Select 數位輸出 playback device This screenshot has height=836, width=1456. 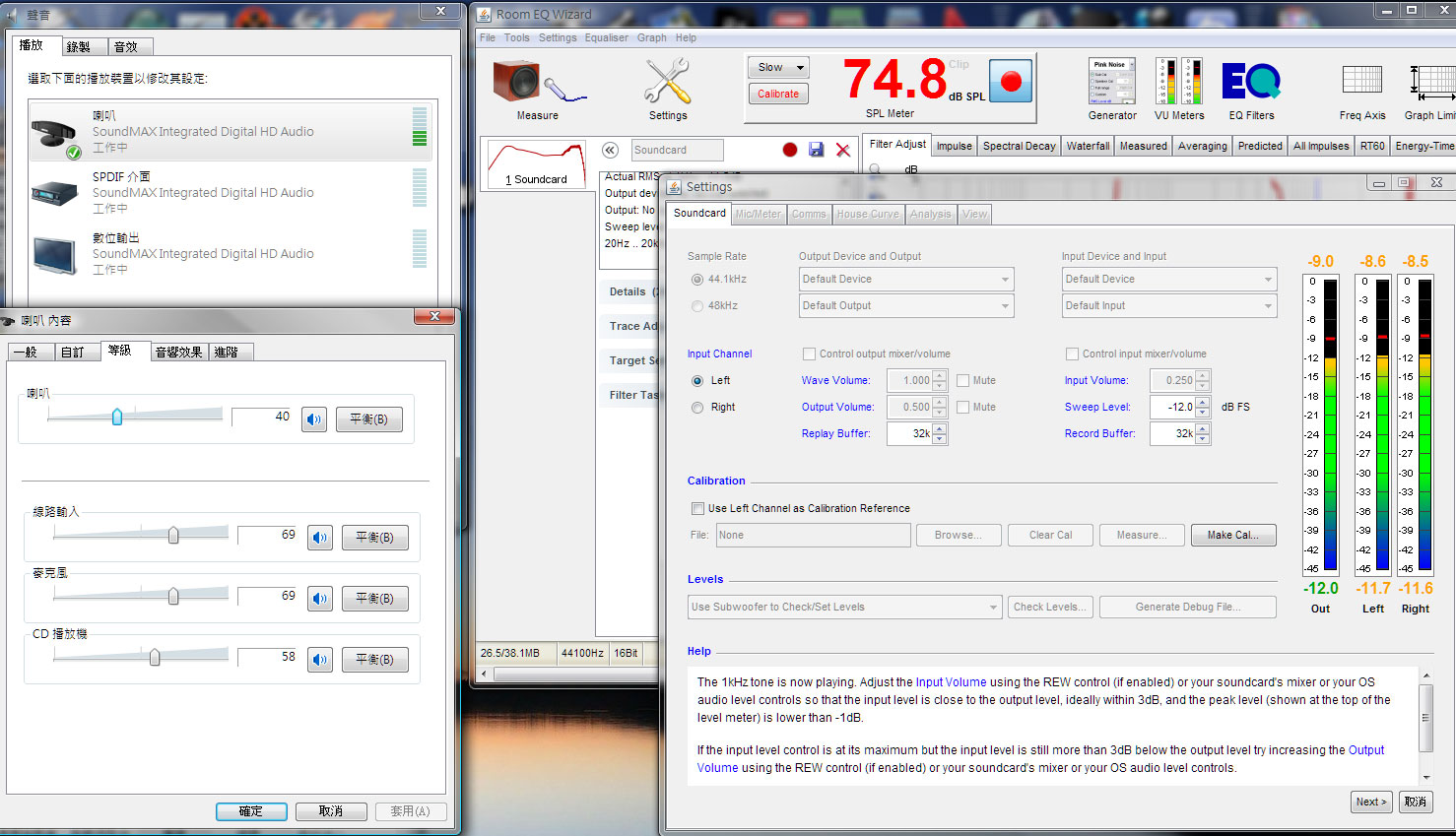coord(232,253)
